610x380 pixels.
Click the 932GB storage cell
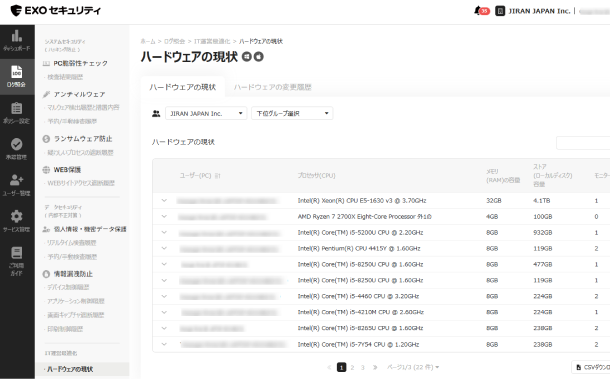(543, 233)
